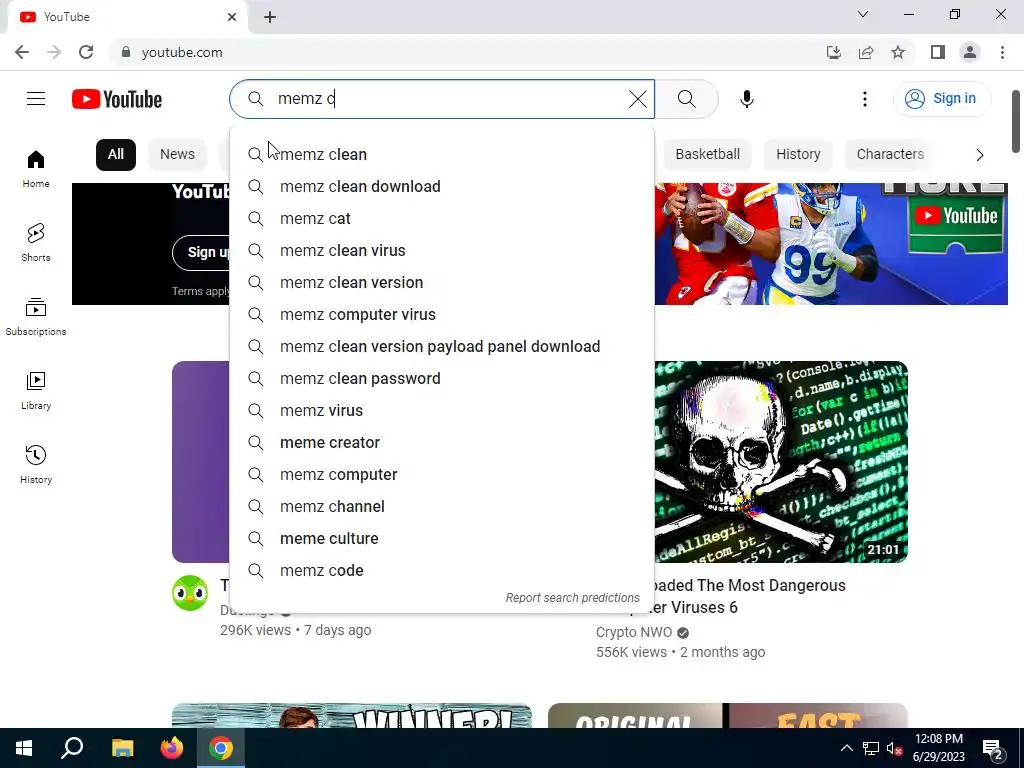Select the All filter chip
This screenshot has height=768, width=1024.
(x=116, y=155)
